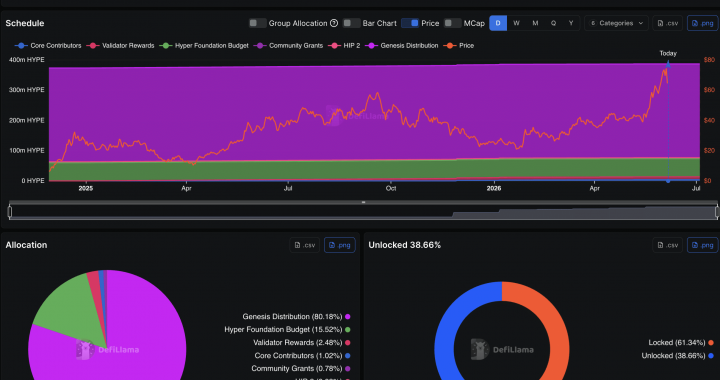Click Validator Rewards (2.48%) legend entry
The width and height of the screenshot is (720, 380).
pos(302,342)
